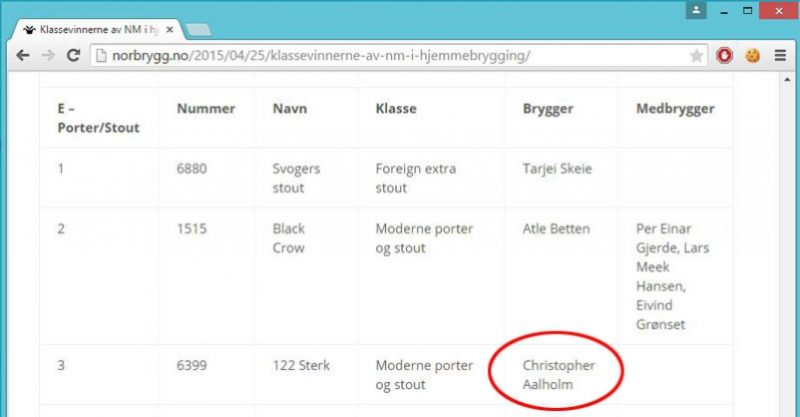
Task: Maximize the browser window
Action: pyautogui.click(x=747, y=11)
